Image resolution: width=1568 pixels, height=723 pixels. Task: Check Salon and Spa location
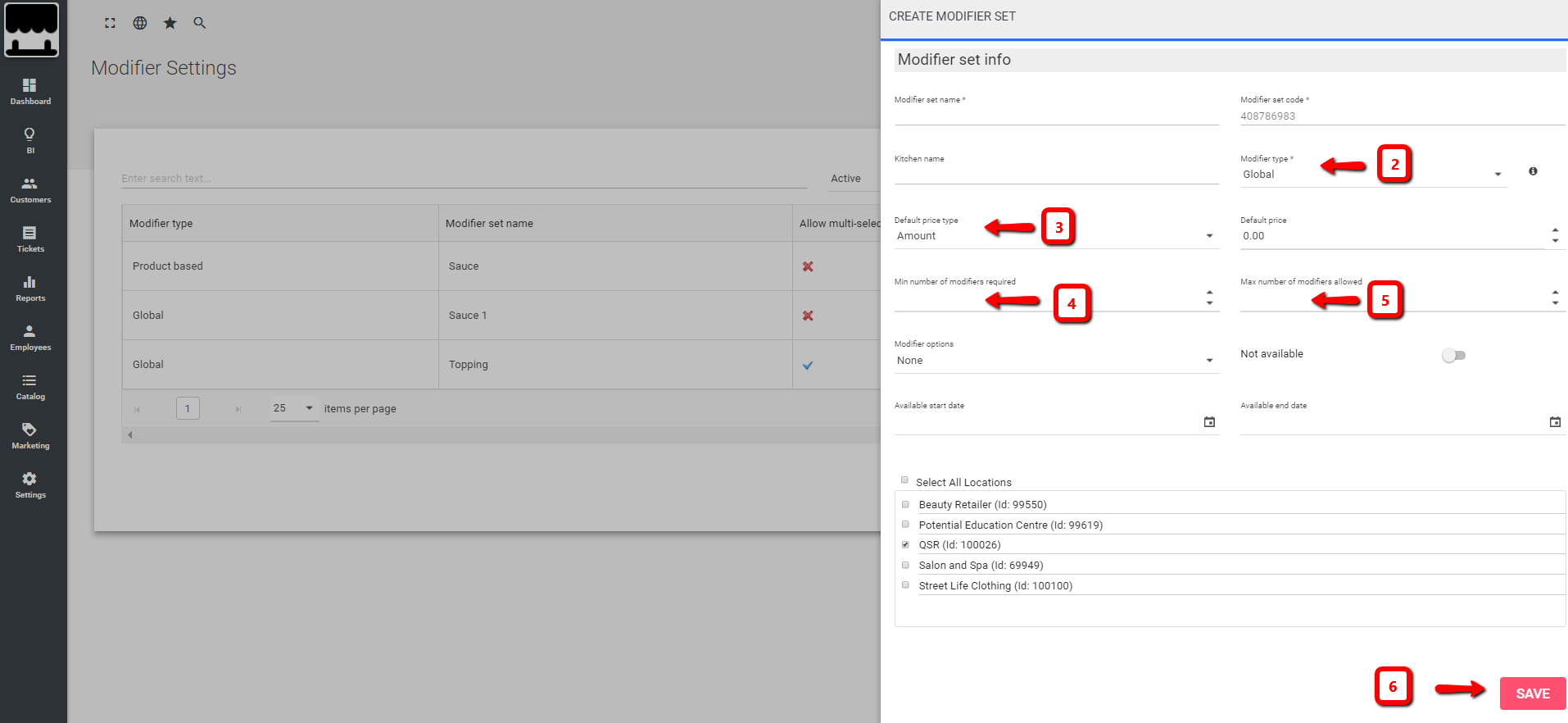click(x=905, y=565)
